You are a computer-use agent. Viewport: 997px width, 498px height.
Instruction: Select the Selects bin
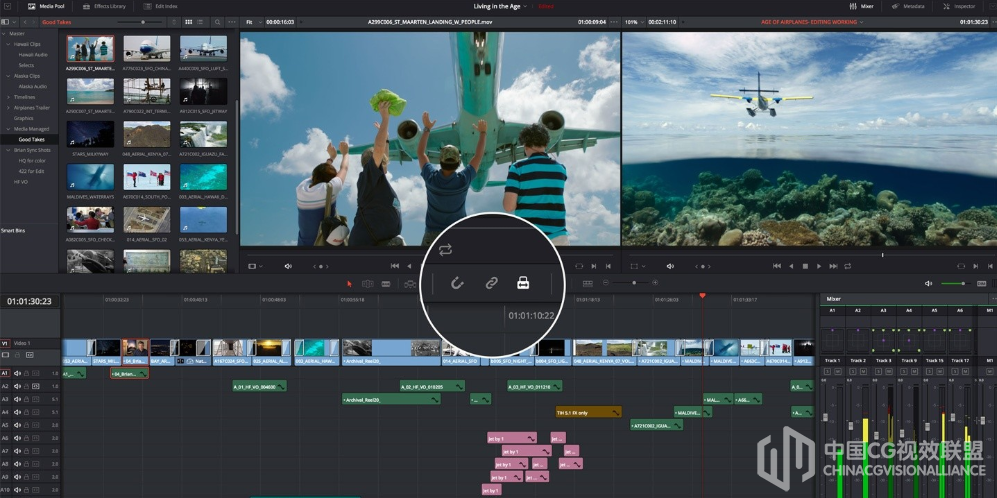tap(26, 65)
